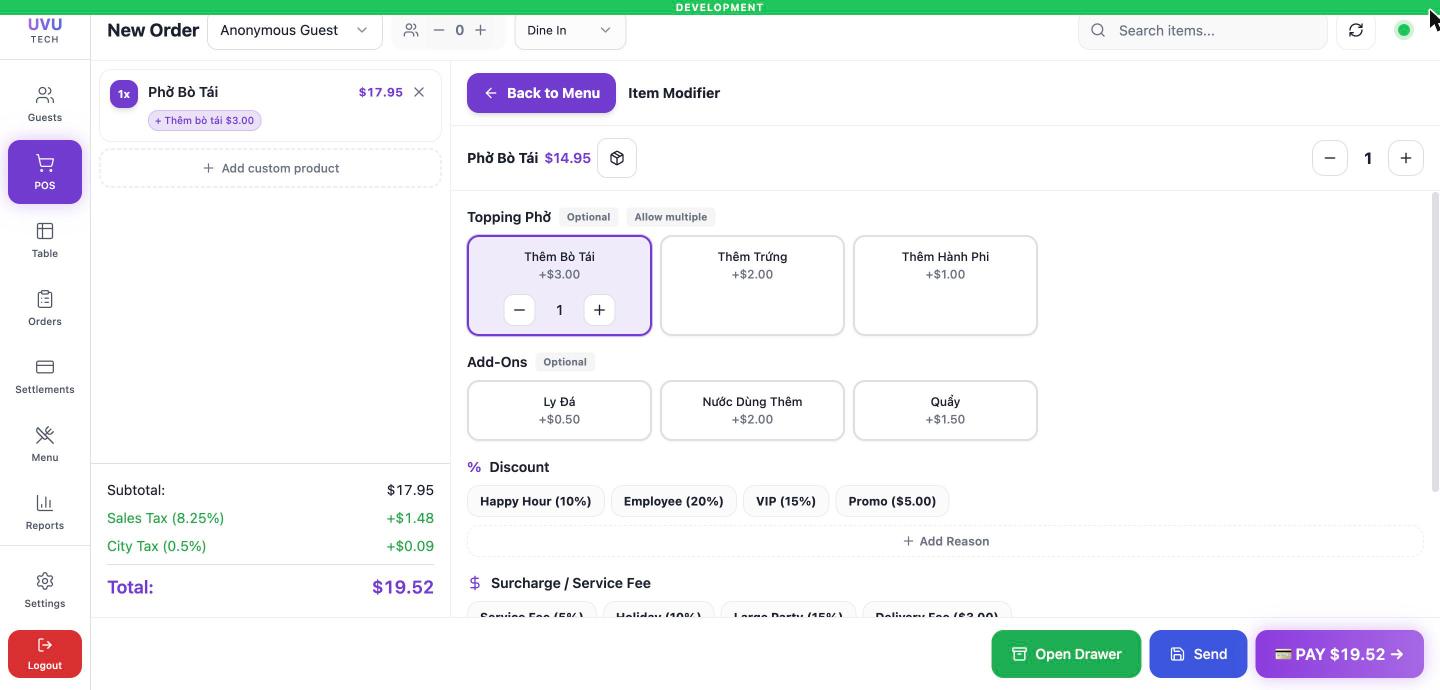Click the red Logout button
Image resolution: width=1440 pixels, height=690 pixels.
click(45, 654)
